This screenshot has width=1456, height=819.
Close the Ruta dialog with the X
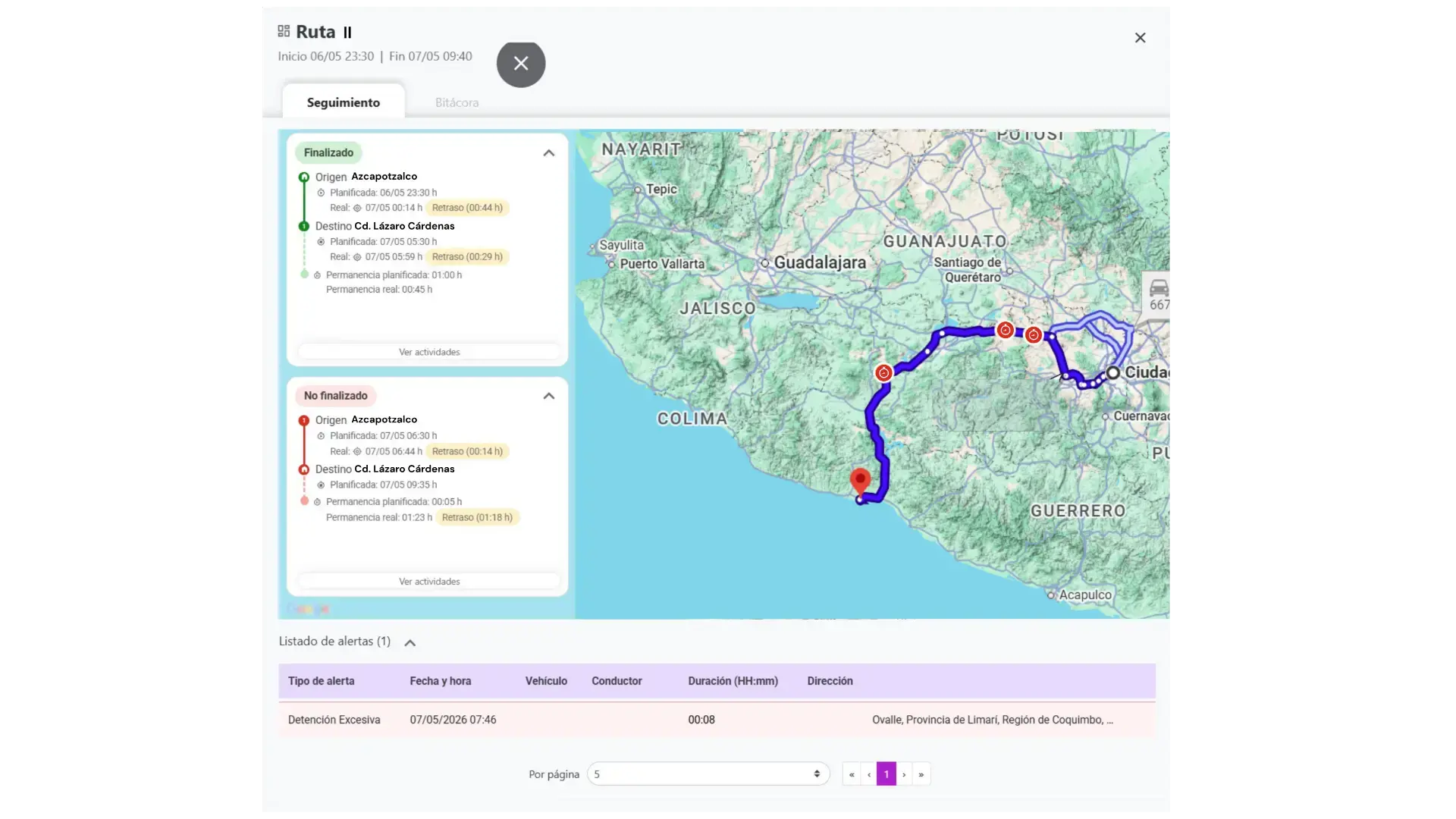(x=1140, y=38)
